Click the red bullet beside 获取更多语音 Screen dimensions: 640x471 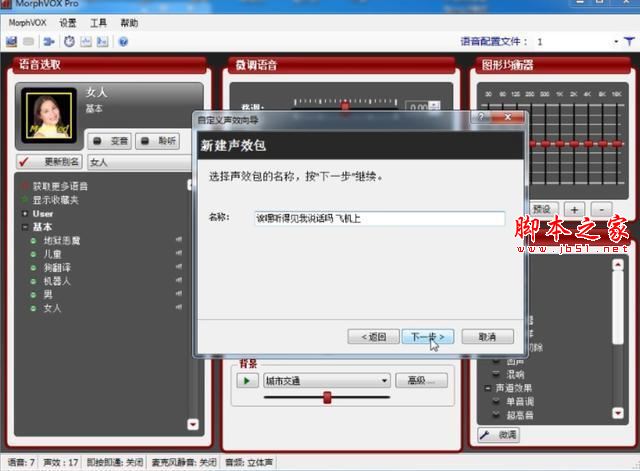point(25,186)
